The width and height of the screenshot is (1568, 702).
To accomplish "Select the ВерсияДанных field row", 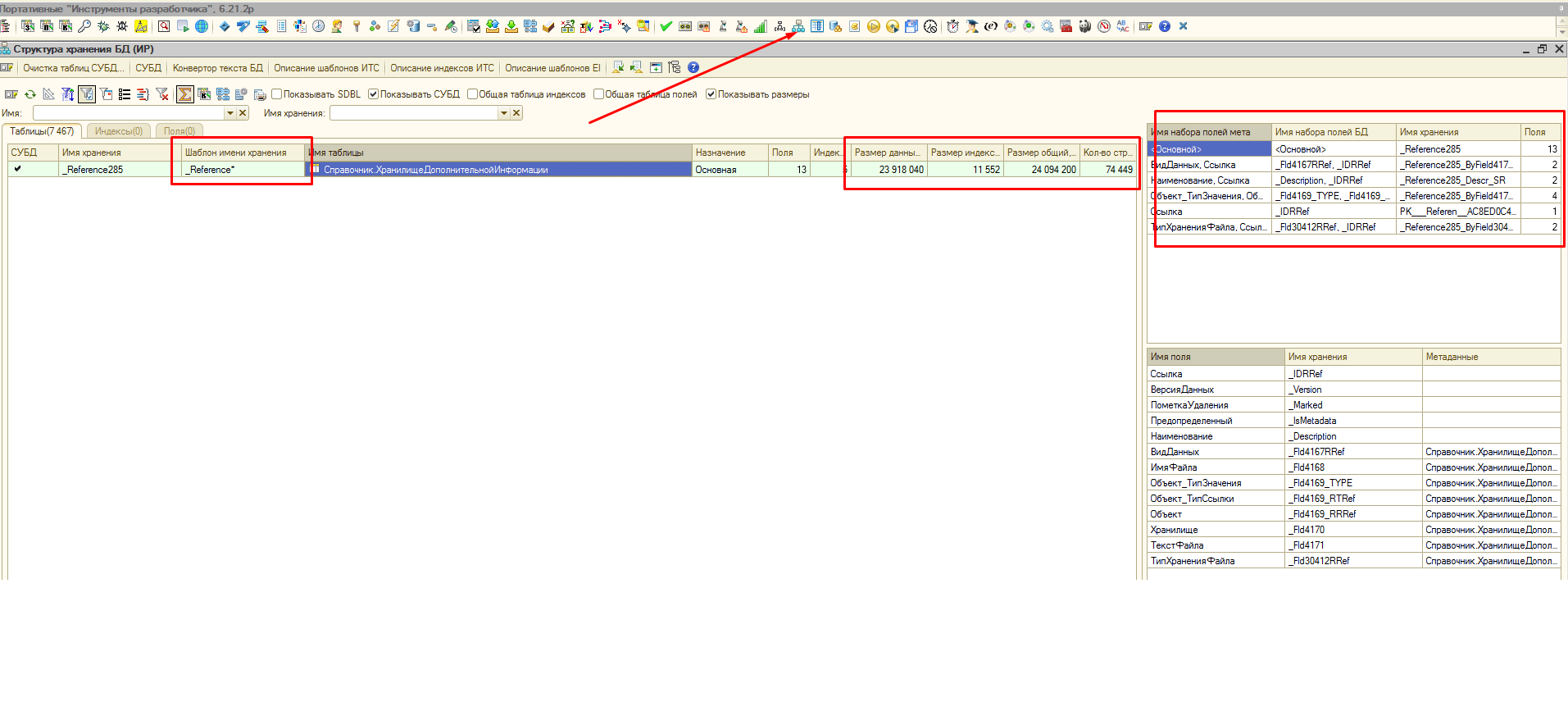I will (x=1353, y=390).
